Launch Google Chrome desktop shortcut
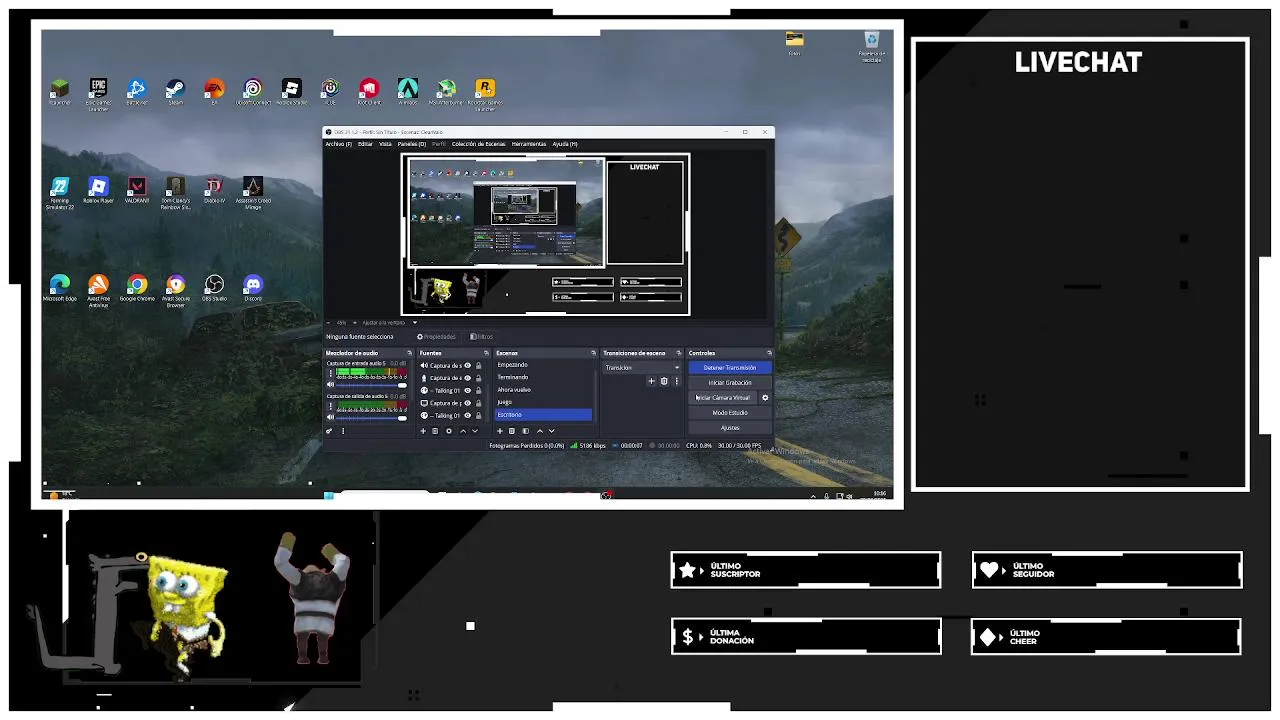 (x=137, y=289)
